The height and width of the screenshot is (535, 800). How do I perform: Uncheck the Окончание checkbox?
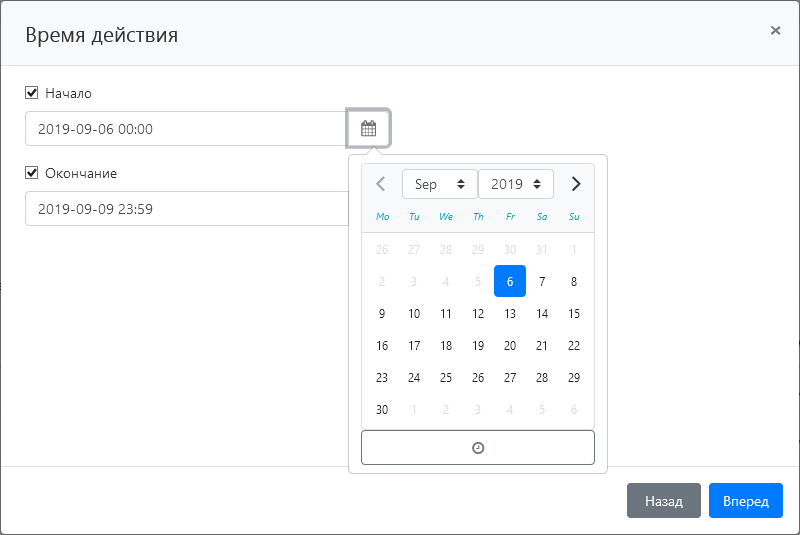point(32,173)
